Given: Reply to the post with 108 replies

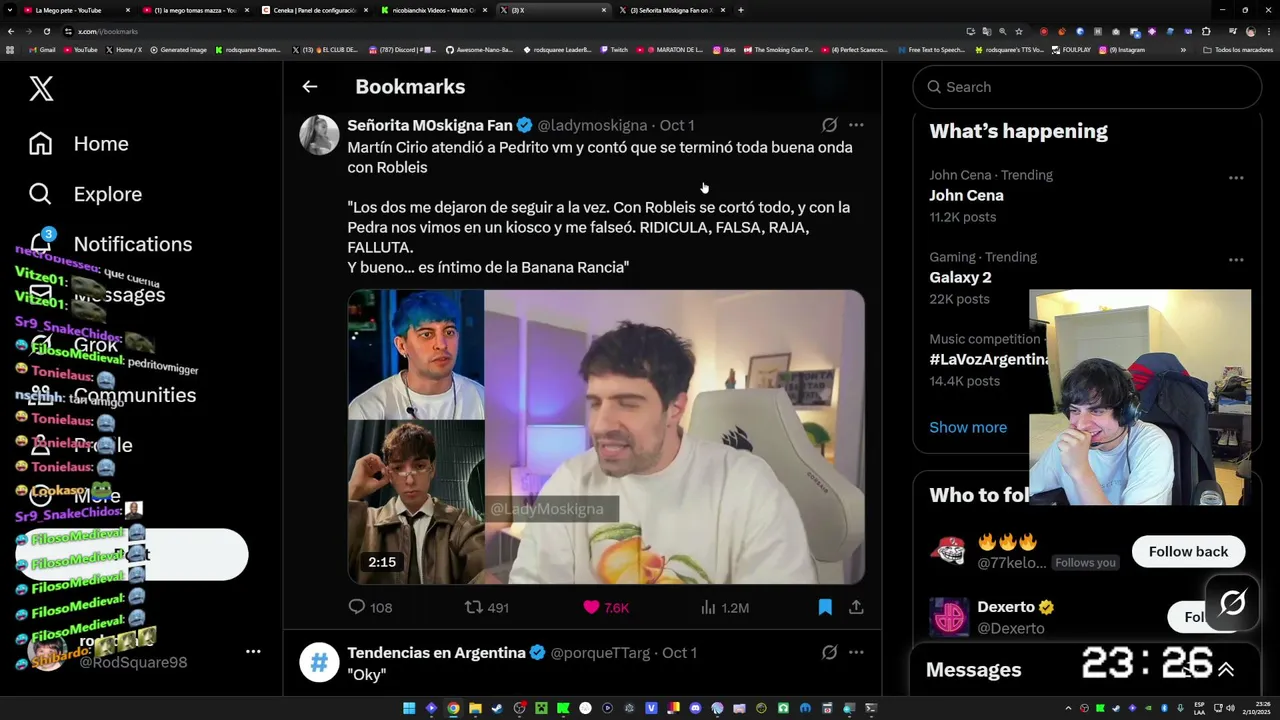Looking at the screenshot, I should click(369, 607).
